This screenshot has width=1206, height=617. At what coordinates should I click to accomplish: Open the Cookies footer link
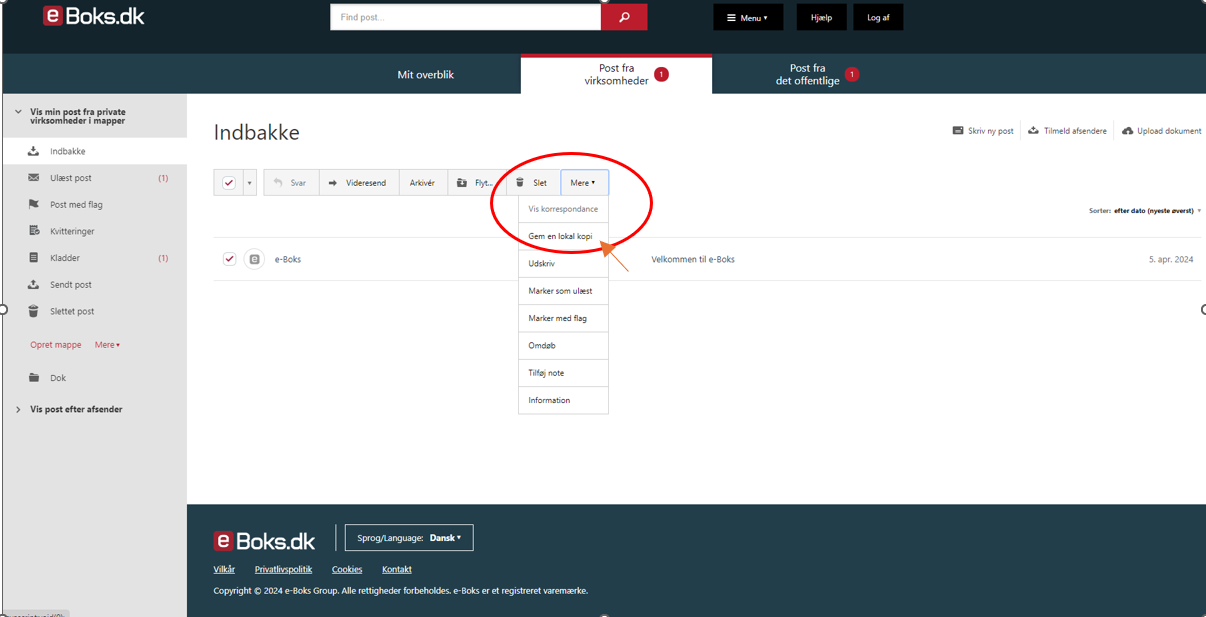pos(347,569)
